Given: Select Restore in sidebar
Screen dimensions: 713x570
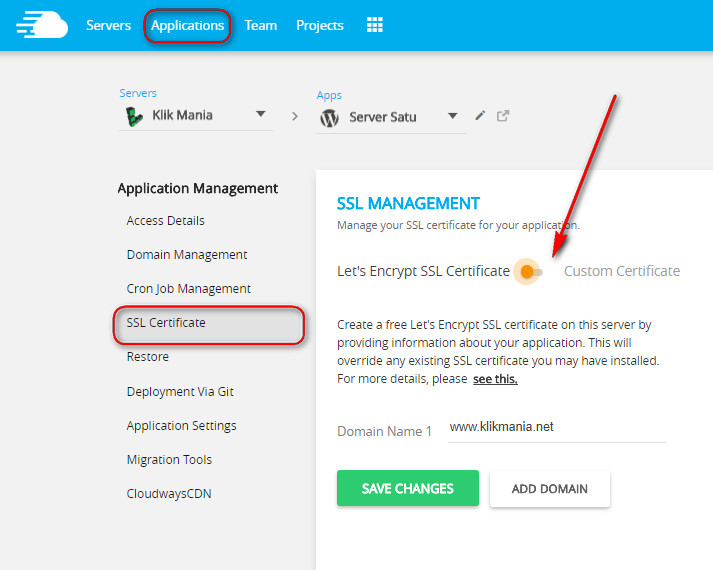Looking at the screenshot, I should click(148, 357).
